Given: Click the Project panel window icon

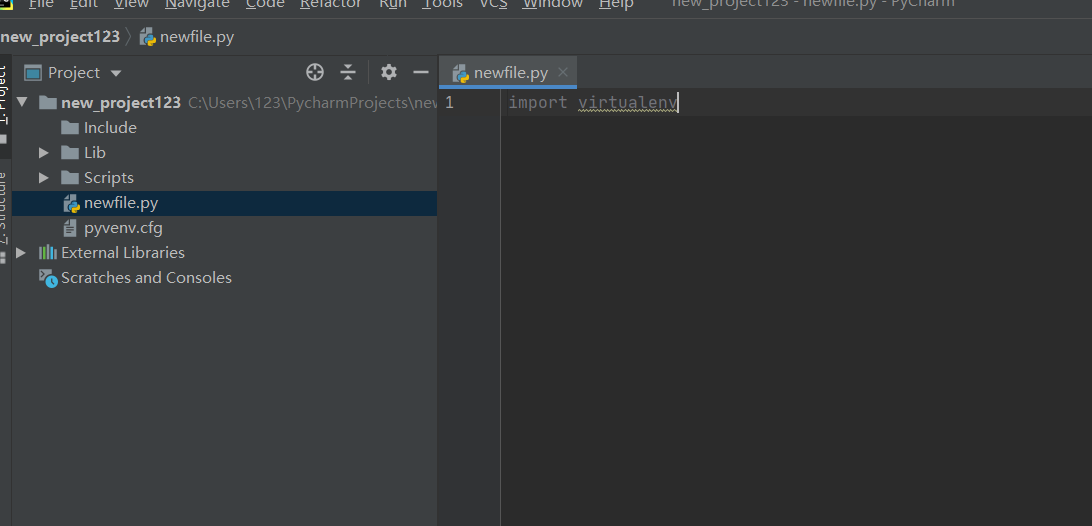Looking at the screenshot, I should [33, 72].
